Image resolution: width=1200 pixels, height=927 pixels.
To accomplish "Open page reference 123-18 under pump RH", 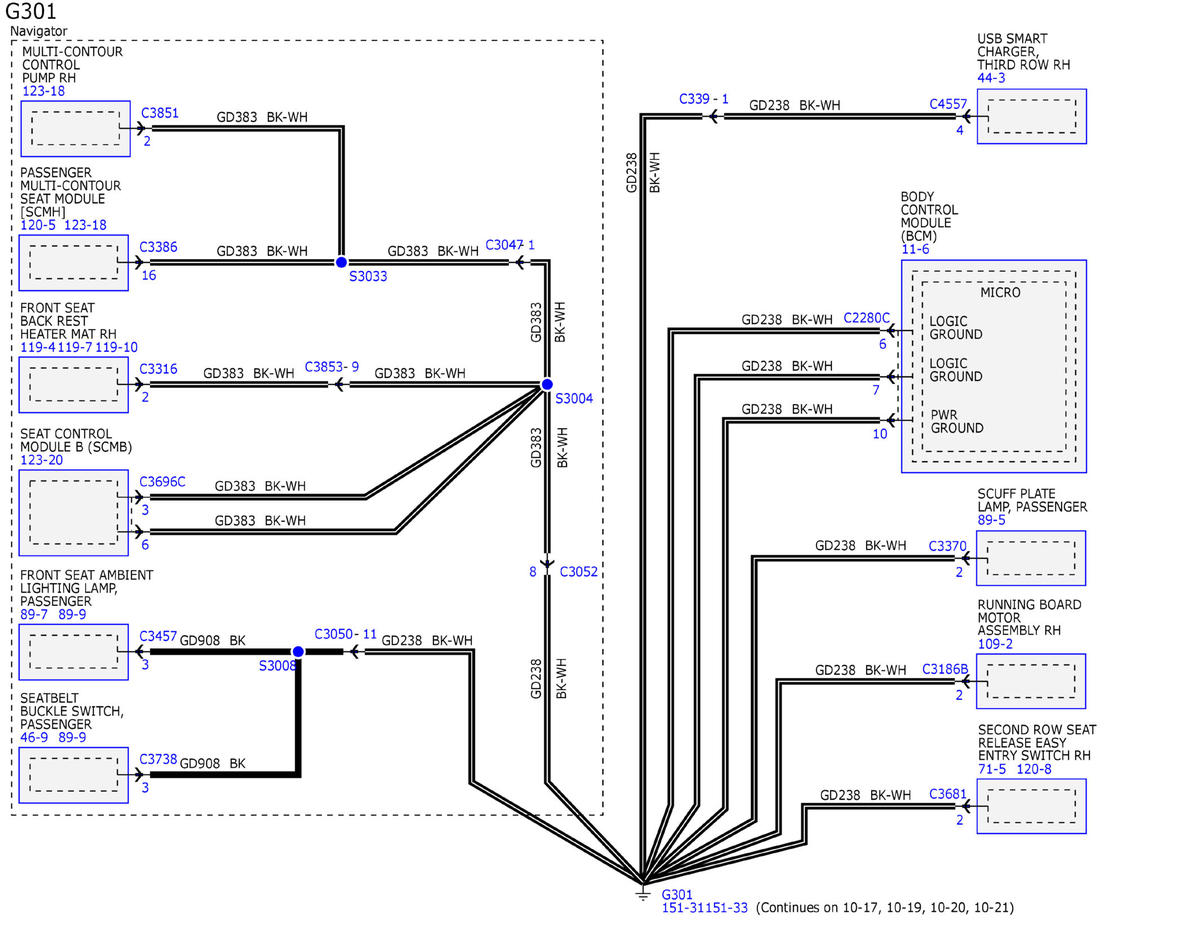I will tap(44, 91).
